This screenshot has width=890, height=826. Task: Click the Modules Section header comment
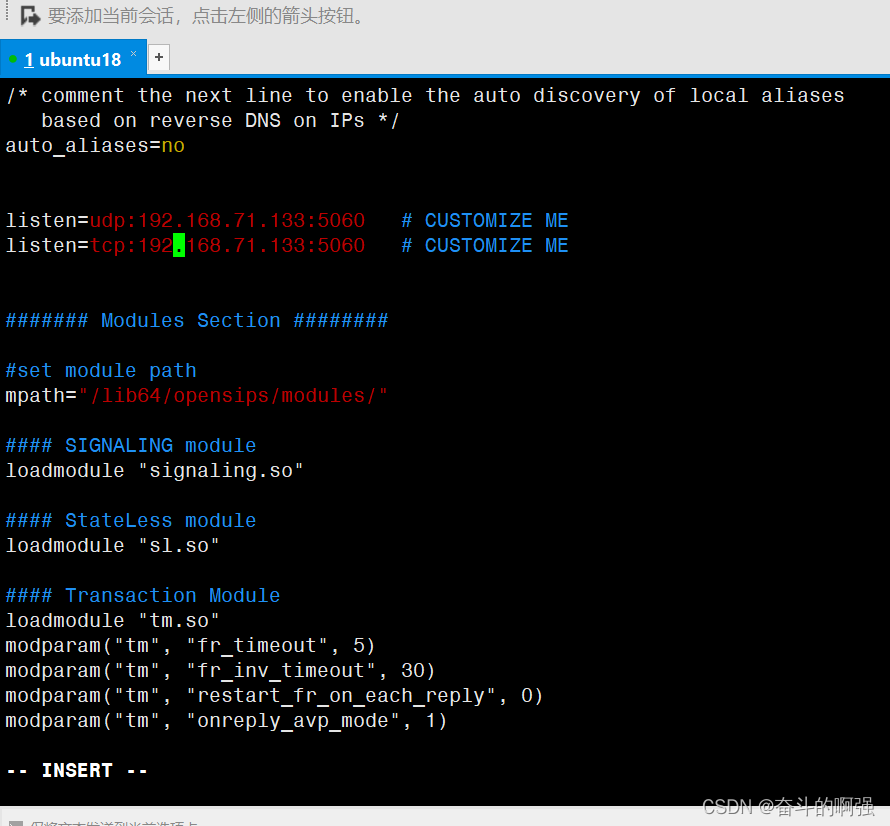[x=197, y=320]
